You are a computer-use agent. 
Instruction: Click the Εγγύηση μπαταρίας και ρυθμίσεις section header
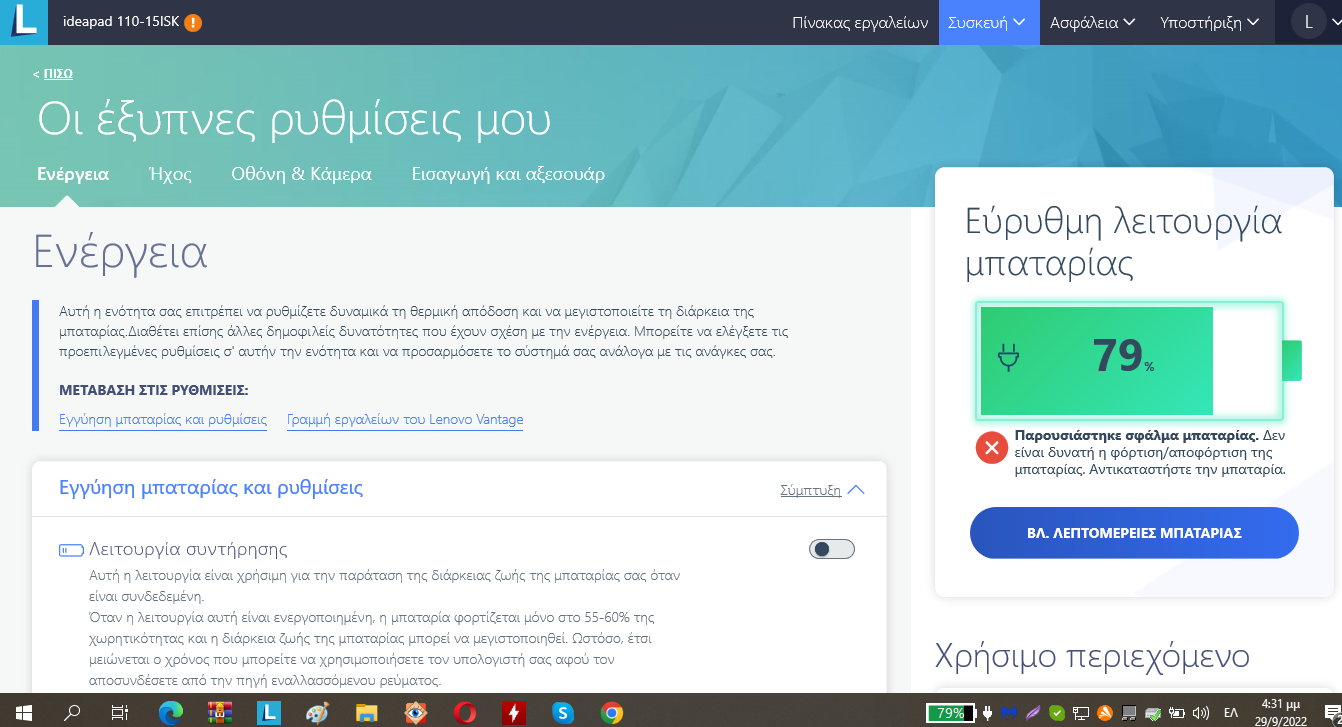pyautogui.click(x=211, y=488)
